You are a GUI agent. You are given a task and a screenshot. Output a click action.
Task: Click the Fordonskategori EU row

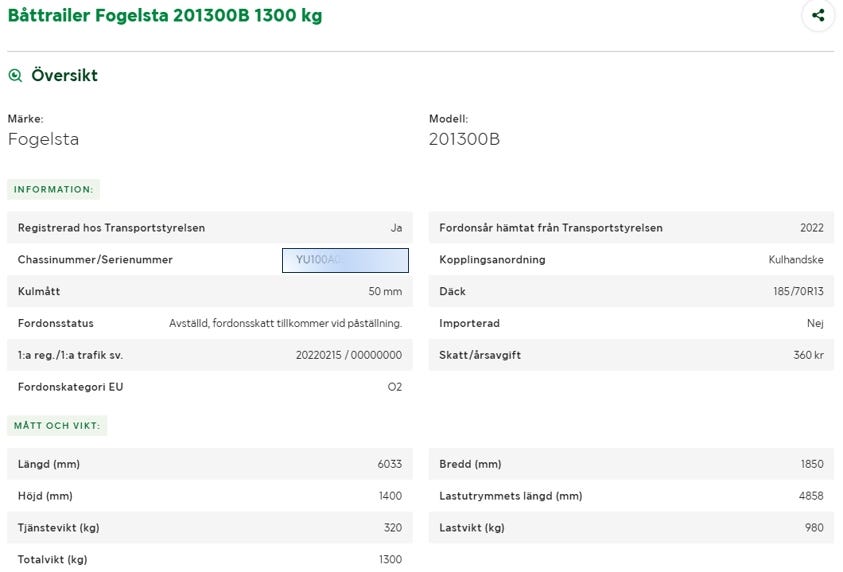click(210, 387)
